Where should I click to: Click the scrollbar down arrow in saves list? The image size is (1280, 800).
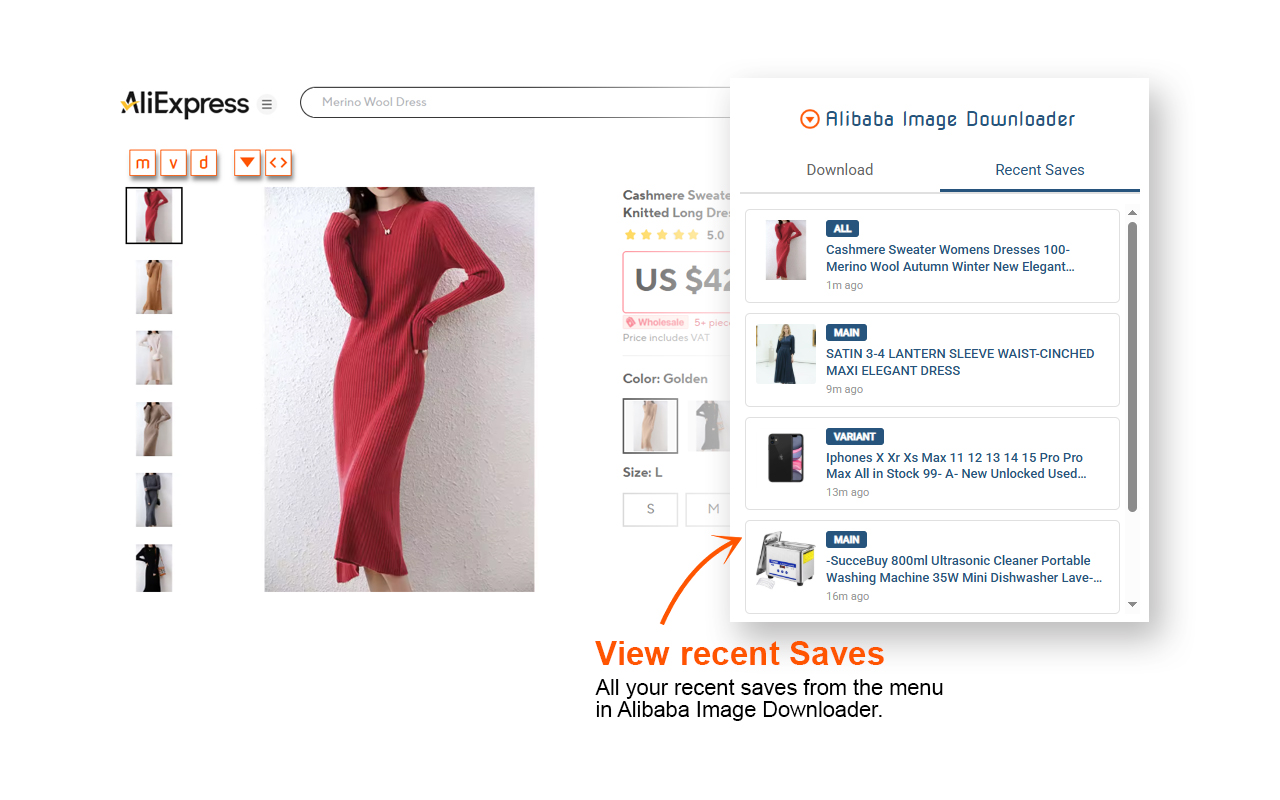[x=1132, y=604]
